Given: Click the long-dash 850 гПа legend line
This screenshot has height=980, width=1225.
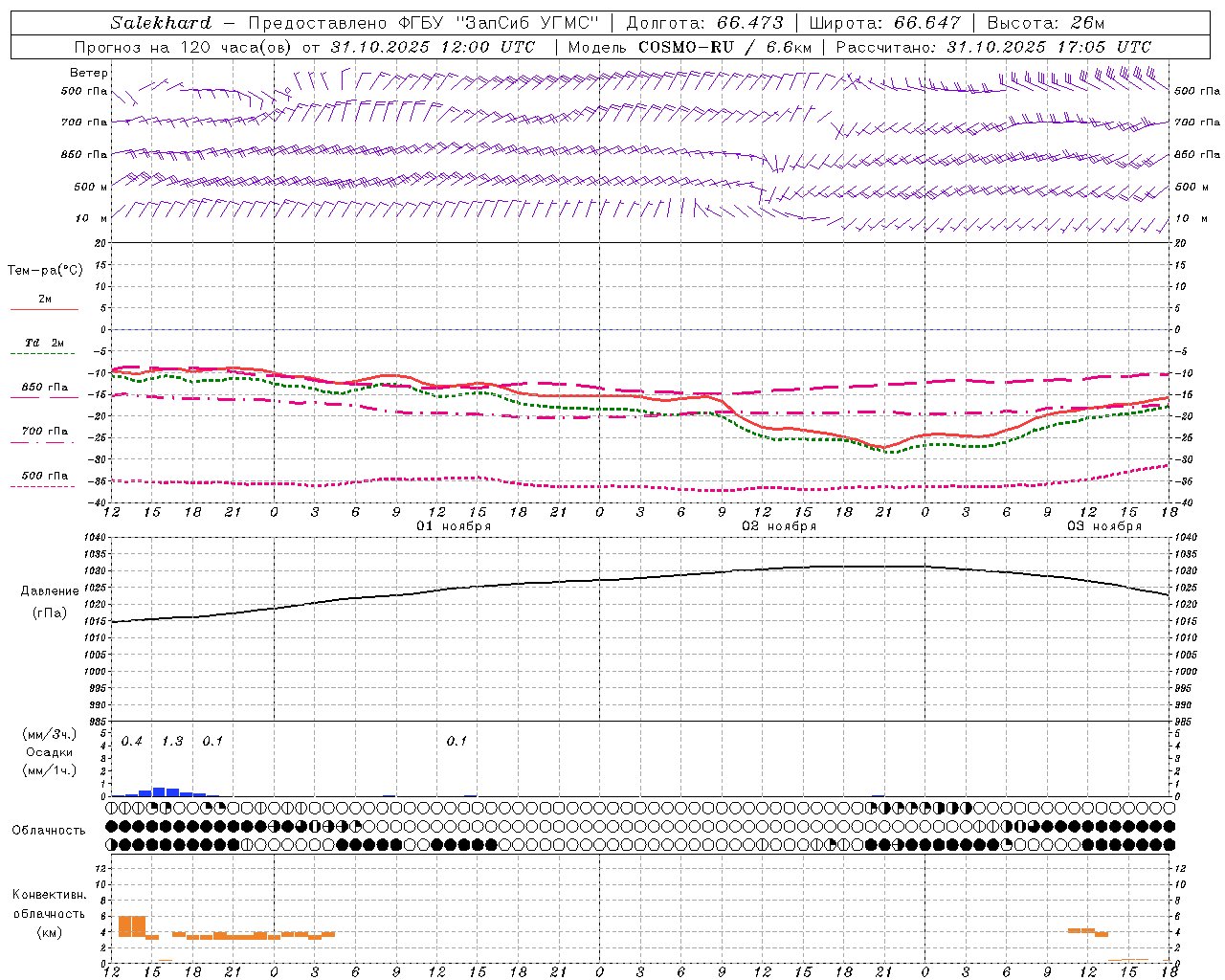Looking at the screenshot, I should pos(44,398).
